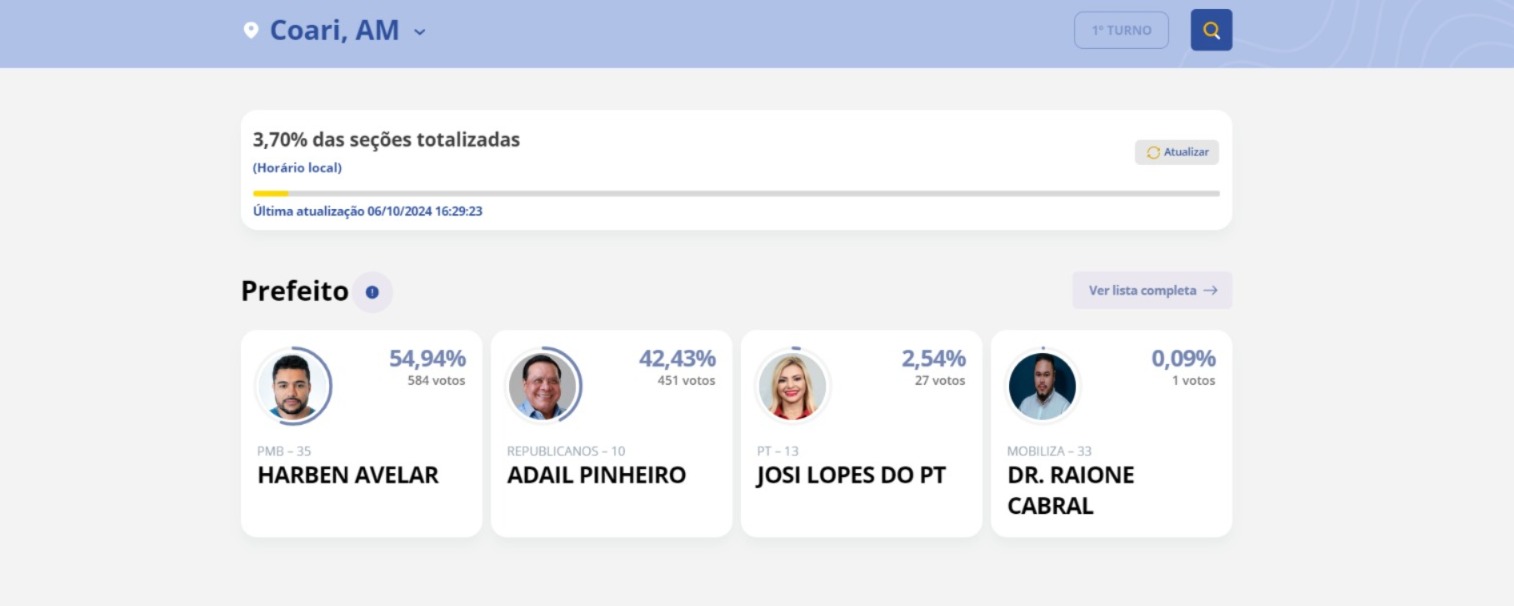Click the Ver lista completa button
The width and height of the screenshot is (1514, 606).
click(1151, 291)
